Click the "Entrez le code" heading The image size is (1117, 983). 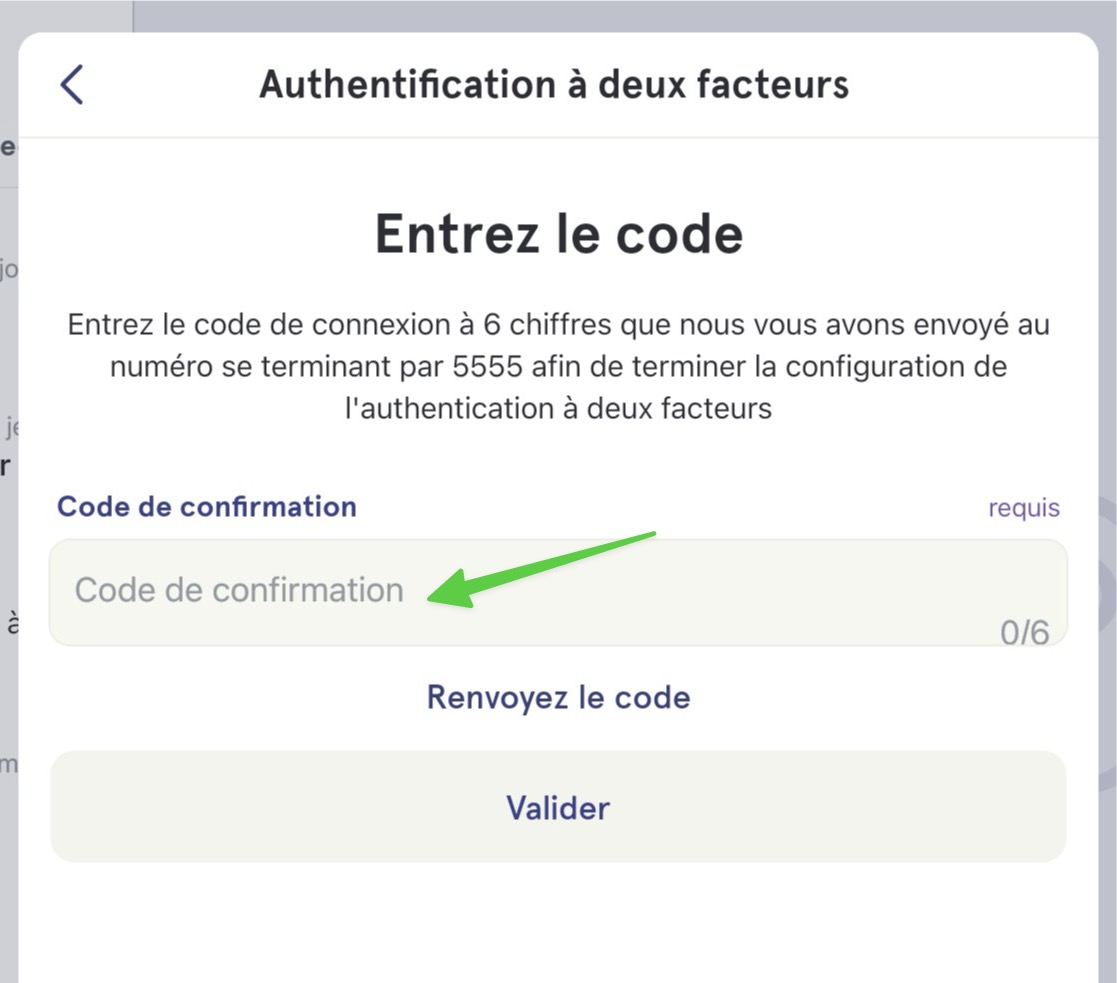point(558,234)
